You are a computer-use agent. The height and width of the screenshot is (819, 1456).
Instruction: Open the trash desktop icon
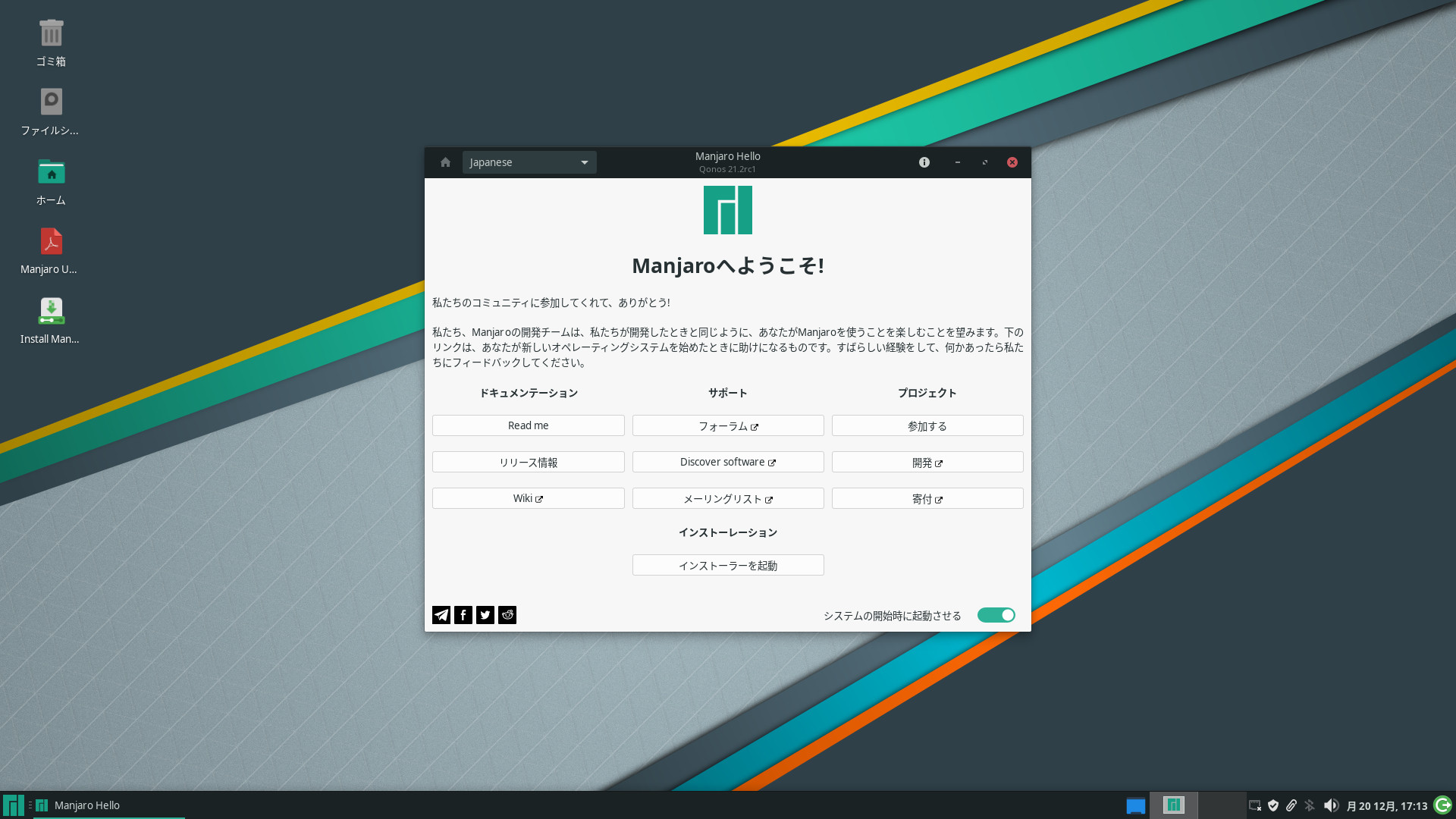pyautogui.click(x=51, y=33)
